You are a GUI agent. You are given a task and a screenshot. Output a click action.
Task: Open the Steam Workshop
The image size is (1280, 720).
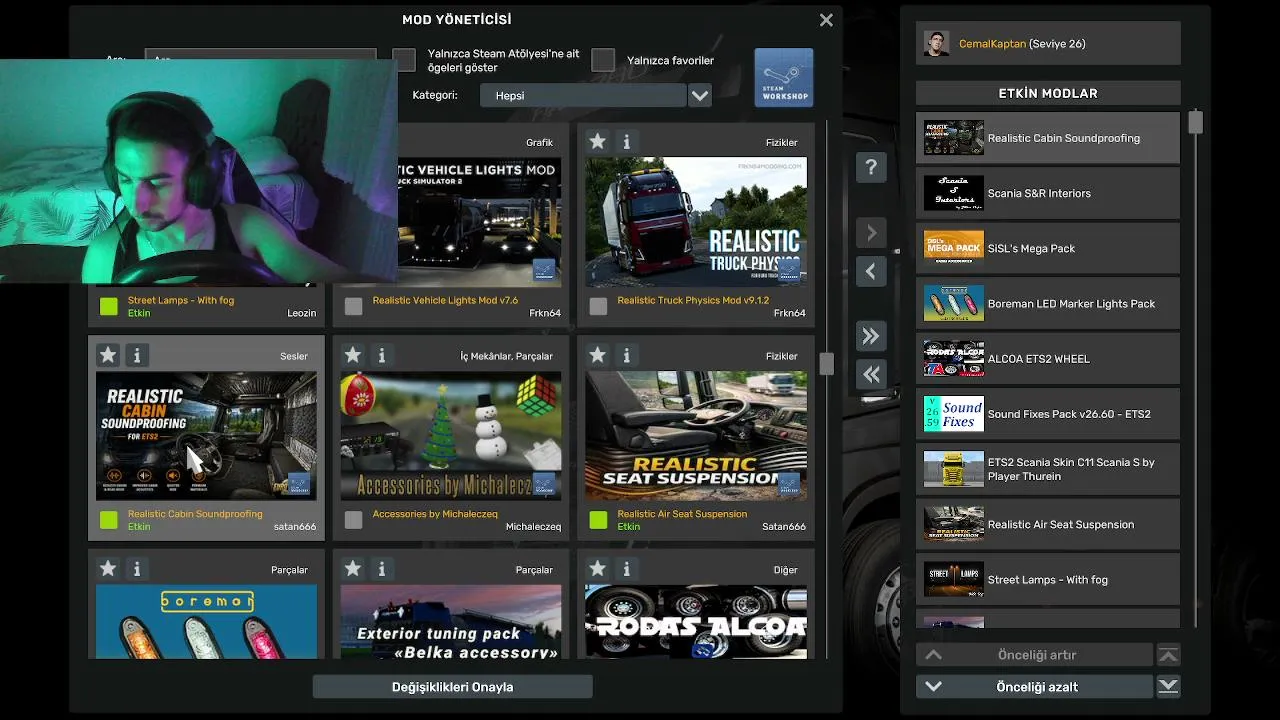(784, 78)
